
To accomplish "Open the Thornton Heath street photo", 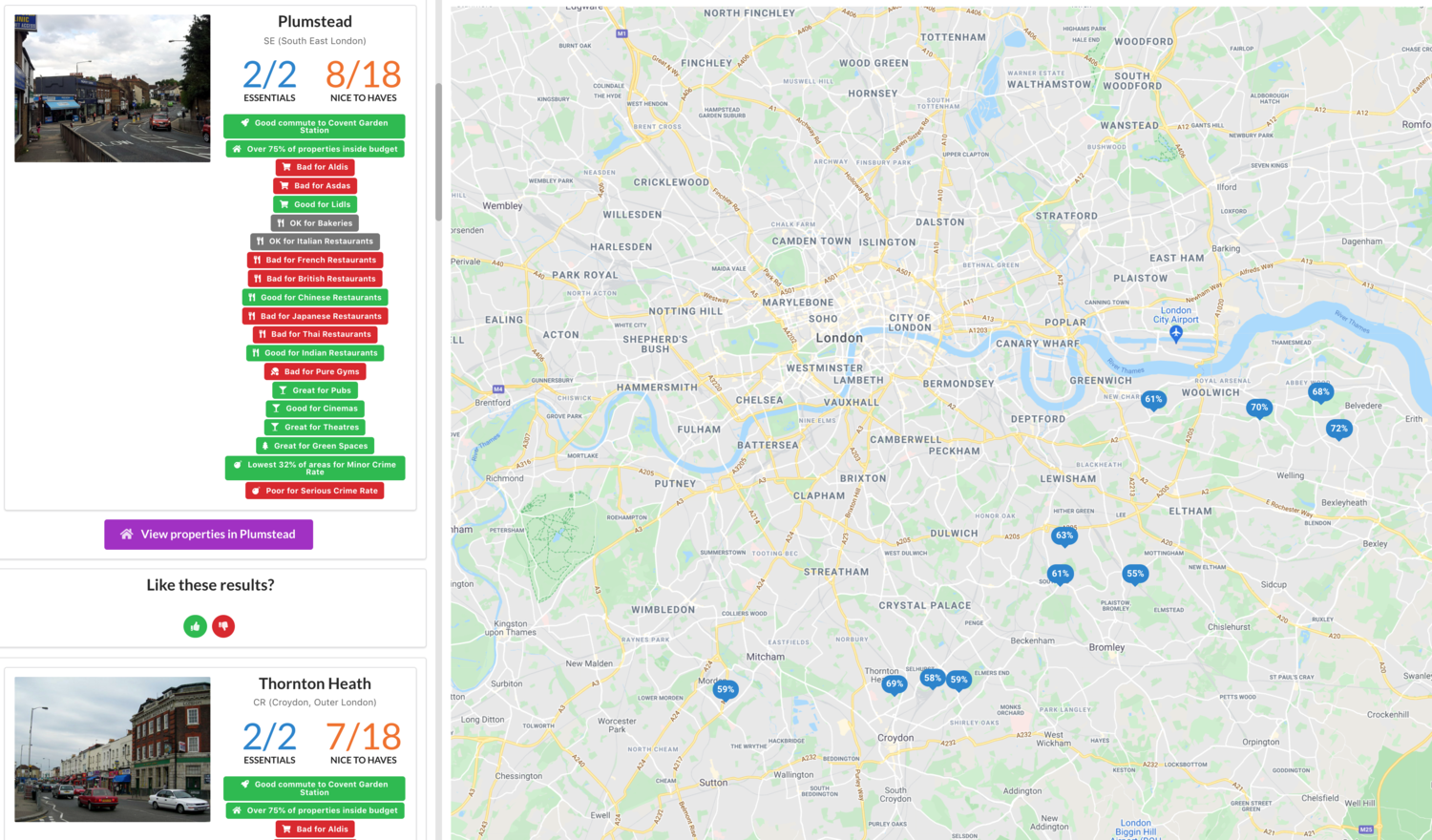I will tap(113, 749).
